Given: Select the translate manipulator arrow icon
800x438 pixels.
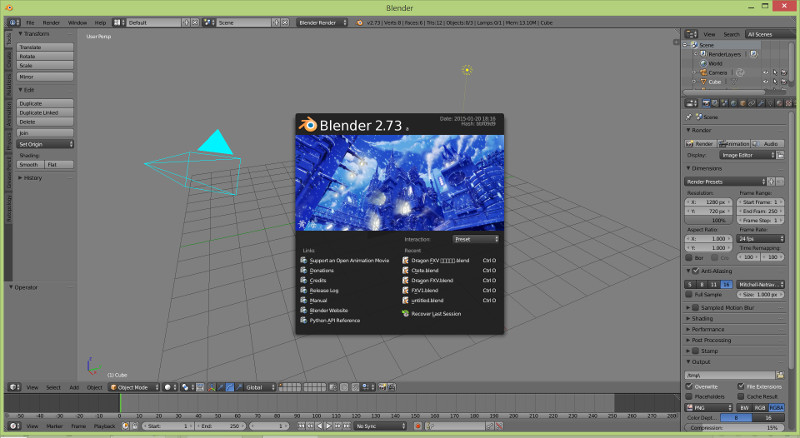Looking at the screenshot, I should [220, 387].
